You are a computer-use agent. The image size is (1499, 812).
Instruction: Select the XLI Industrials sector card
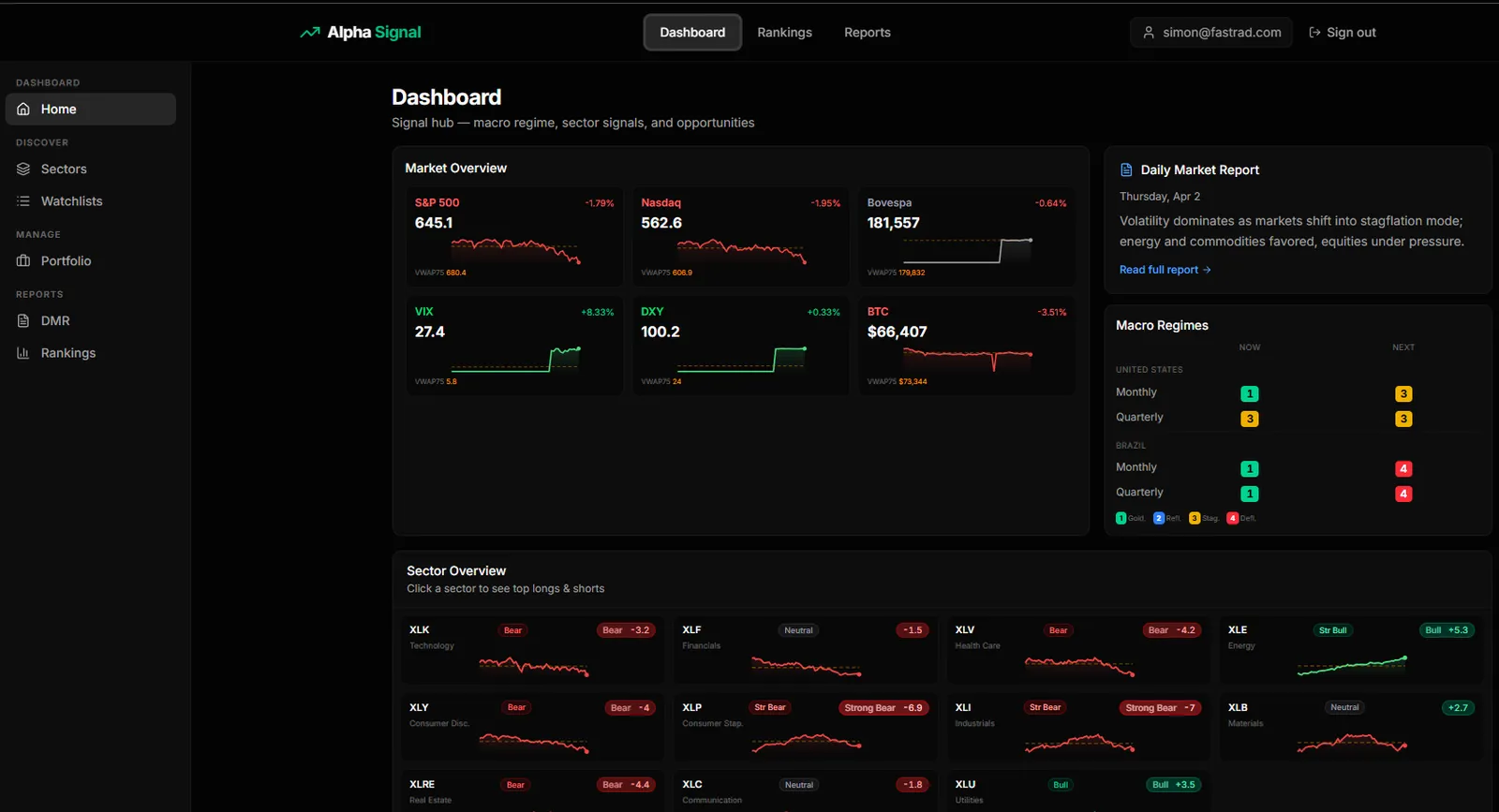pos(1078,727)
